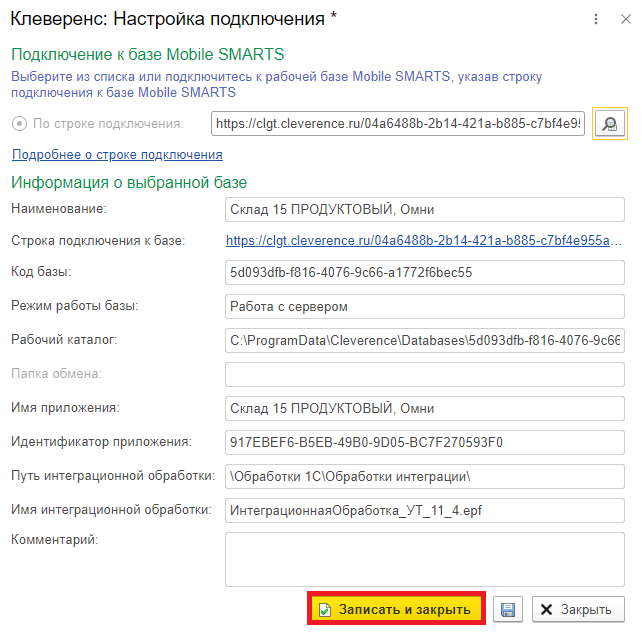Open the 'Строка подключения к базе' URL link

[424, 241]
